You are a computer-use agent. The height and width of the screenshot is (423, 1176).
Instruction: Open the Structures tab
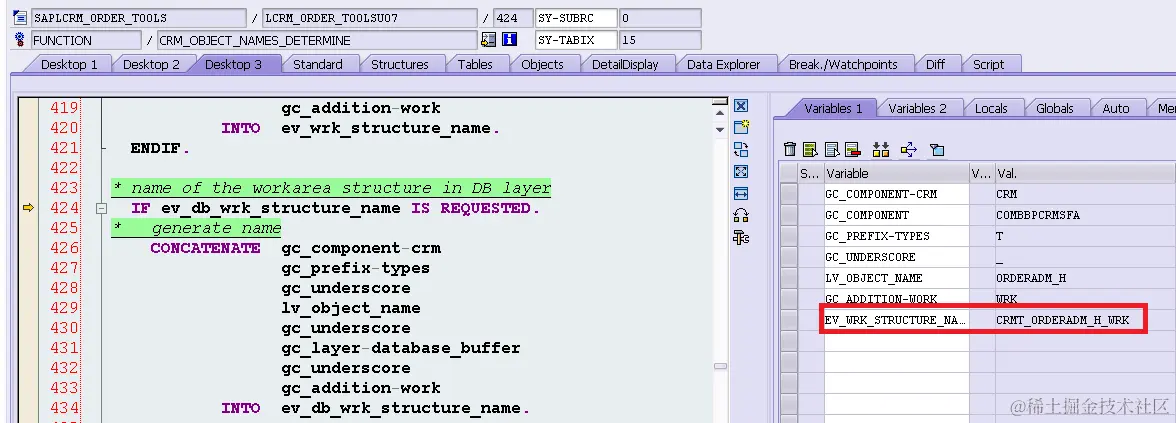click(x=400, y=64)
